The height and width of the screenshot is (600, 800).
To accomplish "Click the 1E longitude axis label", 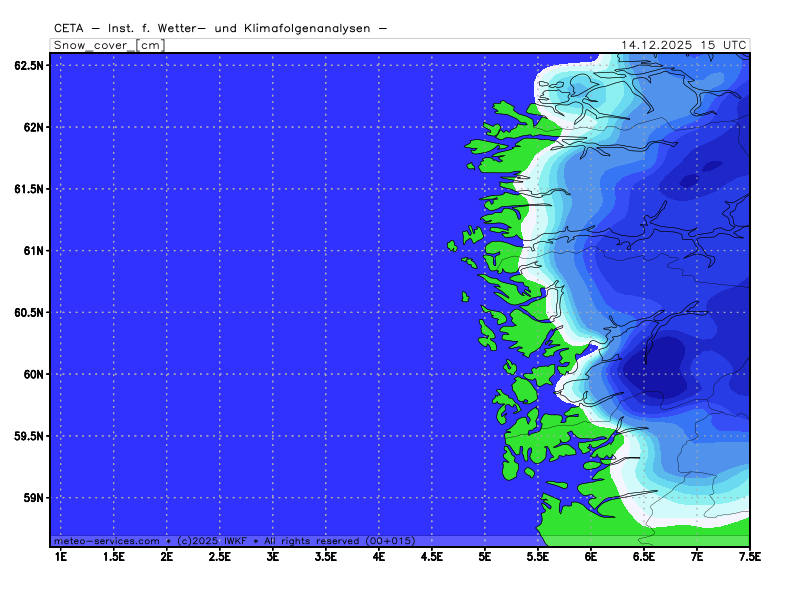I will (x=60, y=555).
